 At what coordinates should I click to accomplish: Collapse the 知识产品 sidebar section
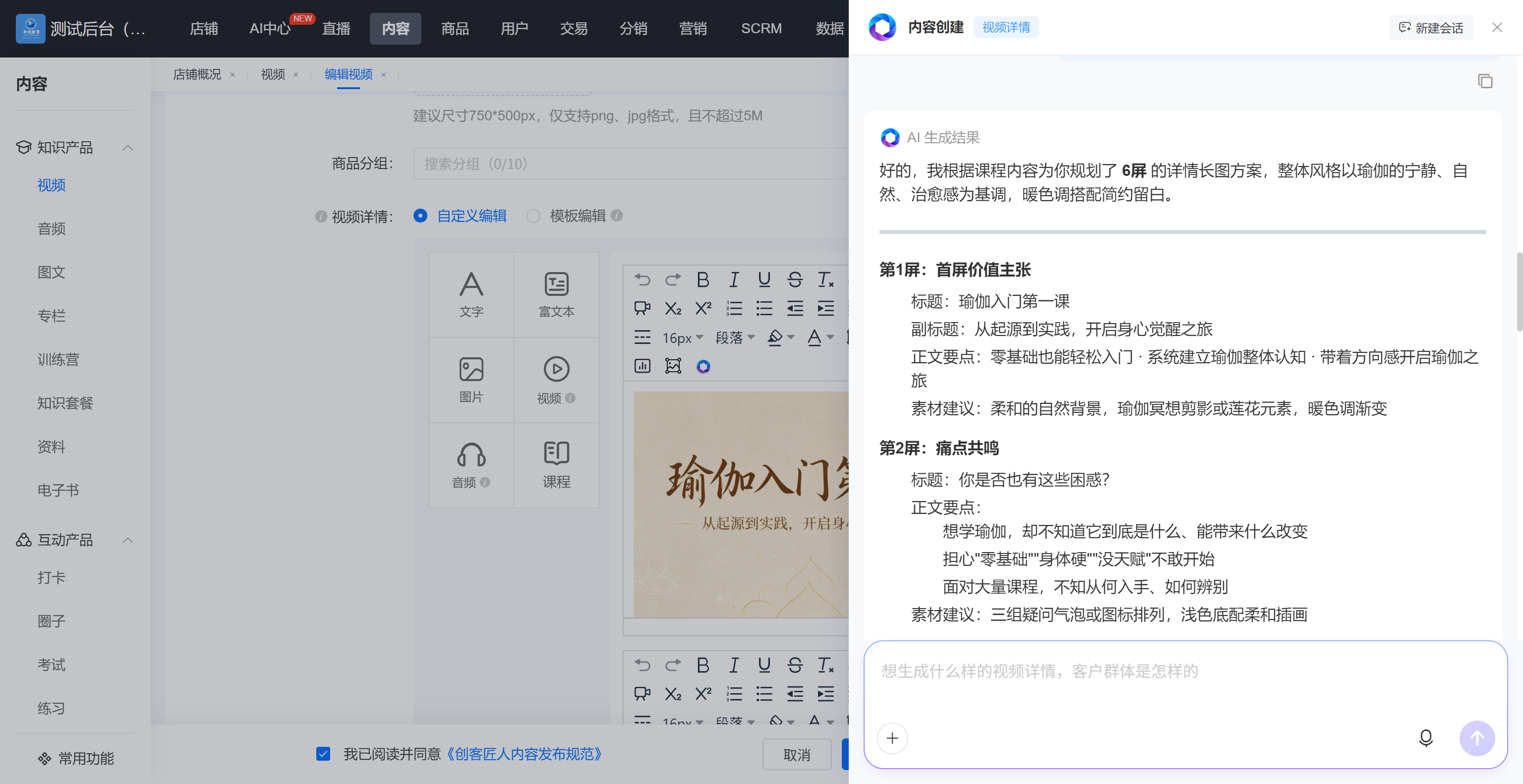(x=128, y=147)
